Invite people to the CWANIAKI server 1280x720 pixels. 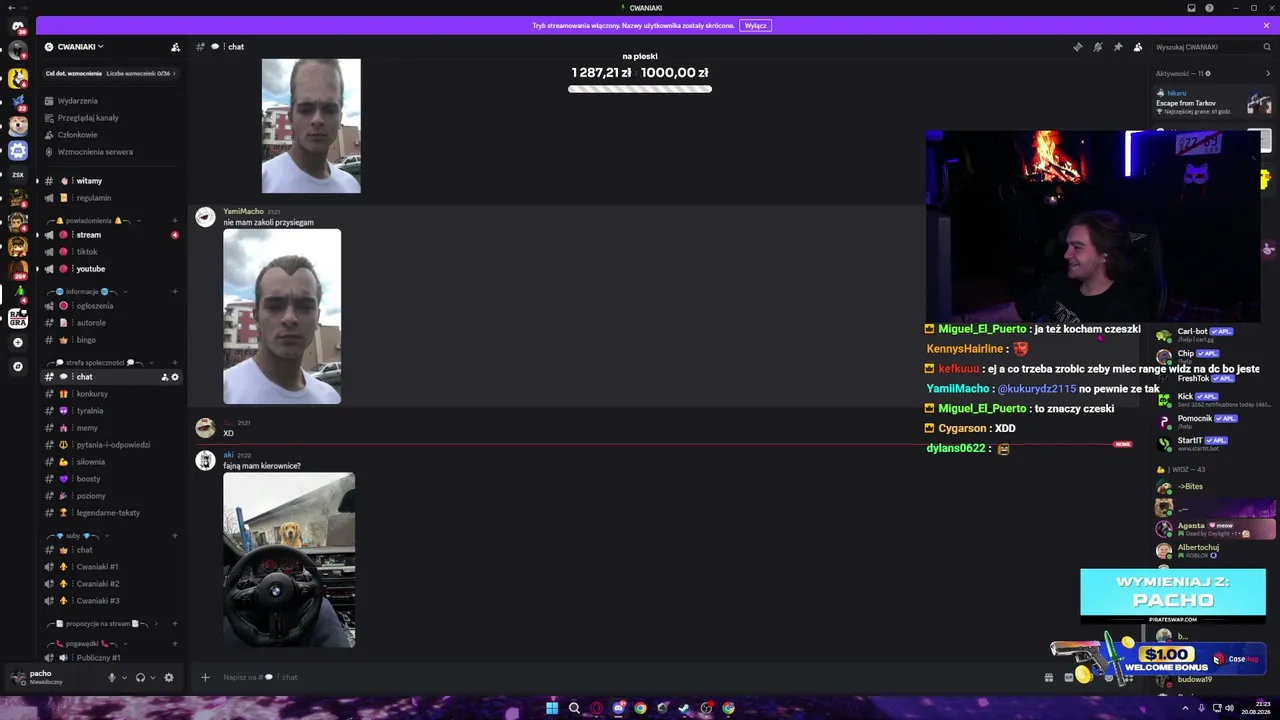[176, 47]
